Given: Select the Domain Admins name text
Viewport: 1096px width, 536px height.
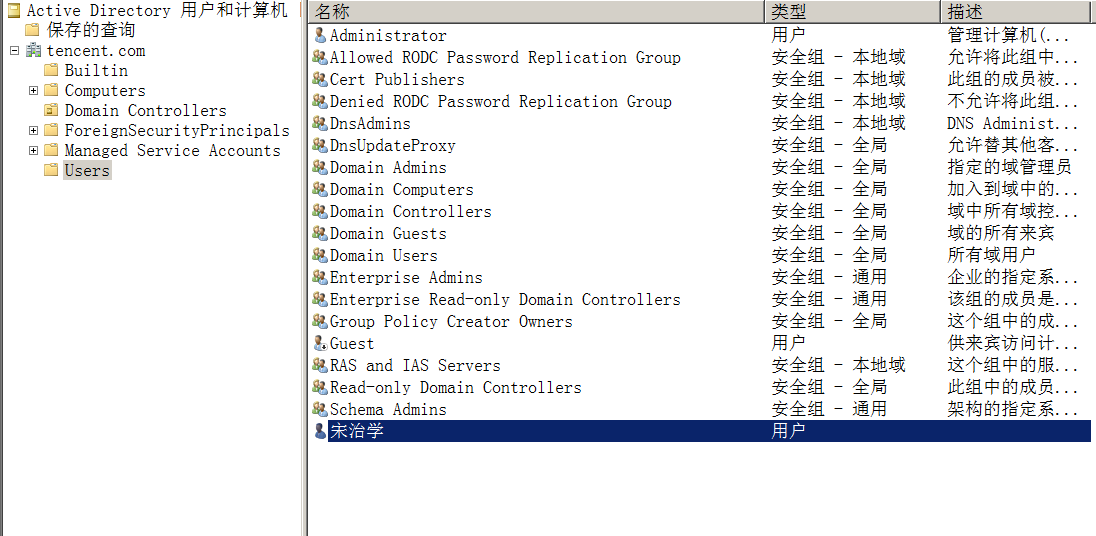Looking at the screenshot, I should tap(388, 168).
